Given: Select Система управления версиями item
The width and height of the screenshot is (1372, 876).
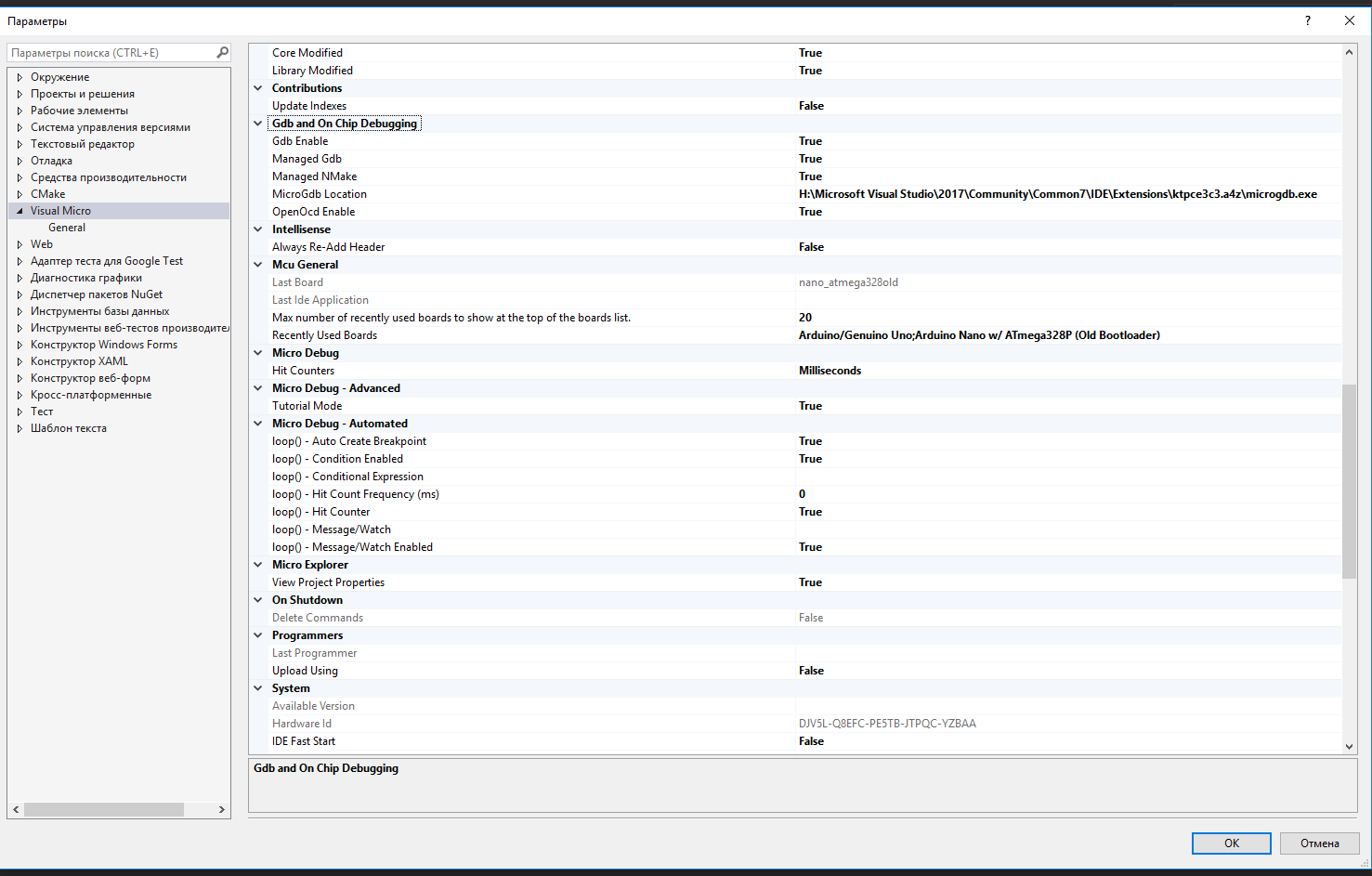Looking at the screenshot, I should click(111, 127).
